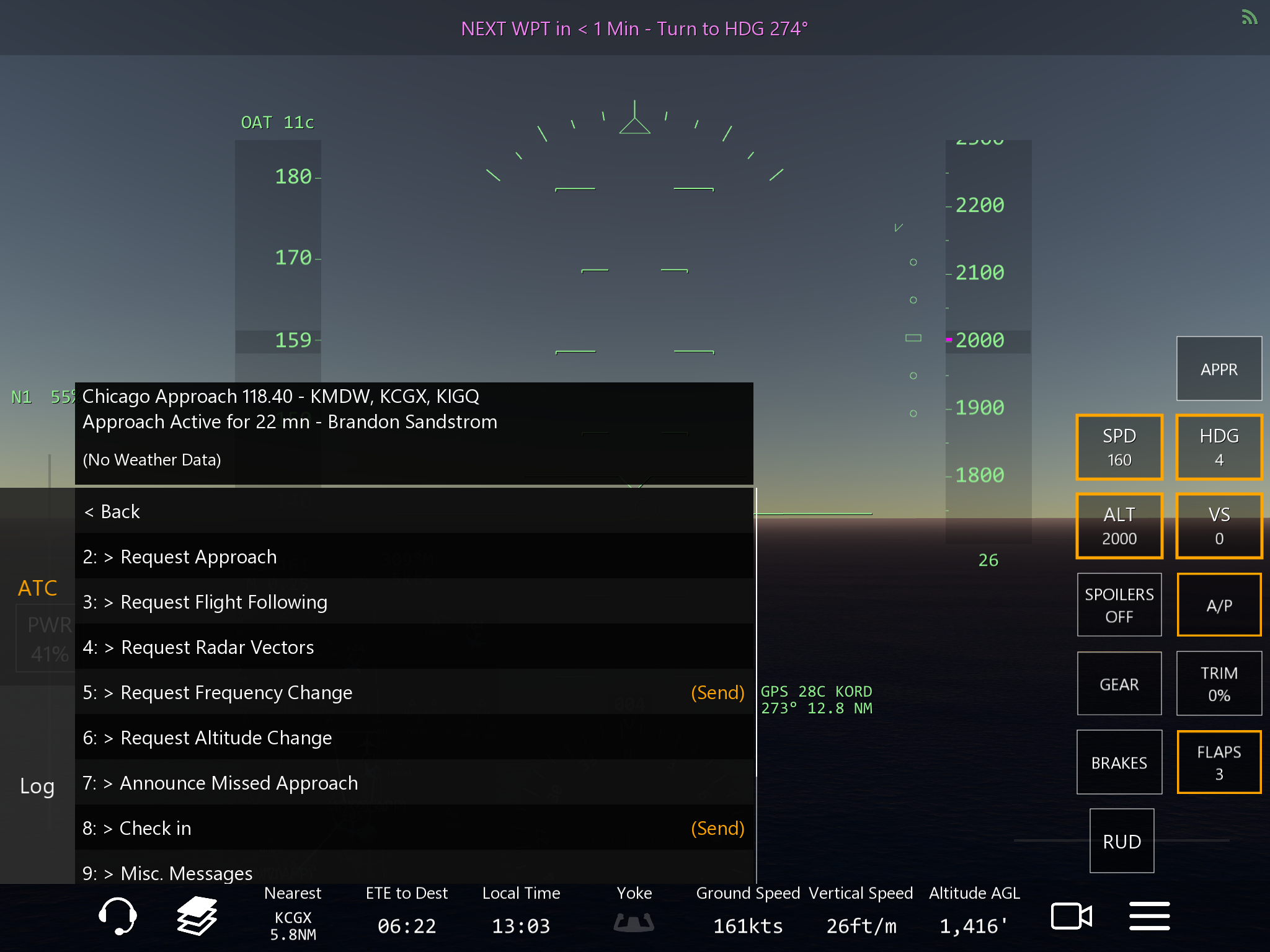This screenshot has width=1270, height=952.
Task: Open the hamburger main menu
Action: click(x=1149, y=916)
